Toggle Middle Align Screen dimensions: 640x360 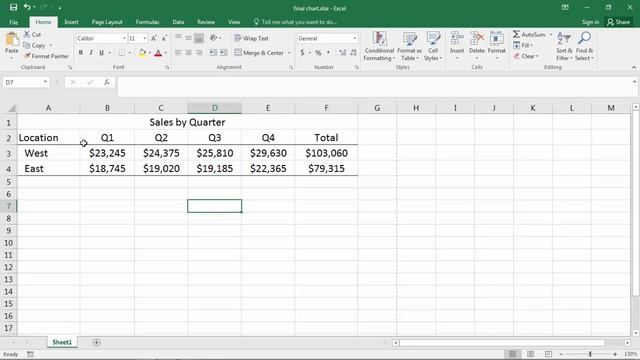coord(189,38)
